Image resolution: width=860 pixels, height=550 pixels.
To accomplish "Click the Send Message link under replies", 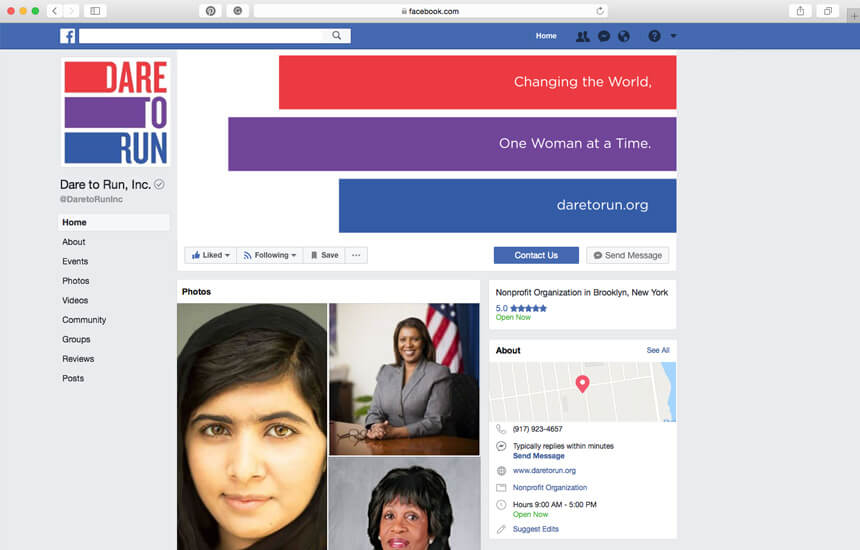I will (539, 456).
